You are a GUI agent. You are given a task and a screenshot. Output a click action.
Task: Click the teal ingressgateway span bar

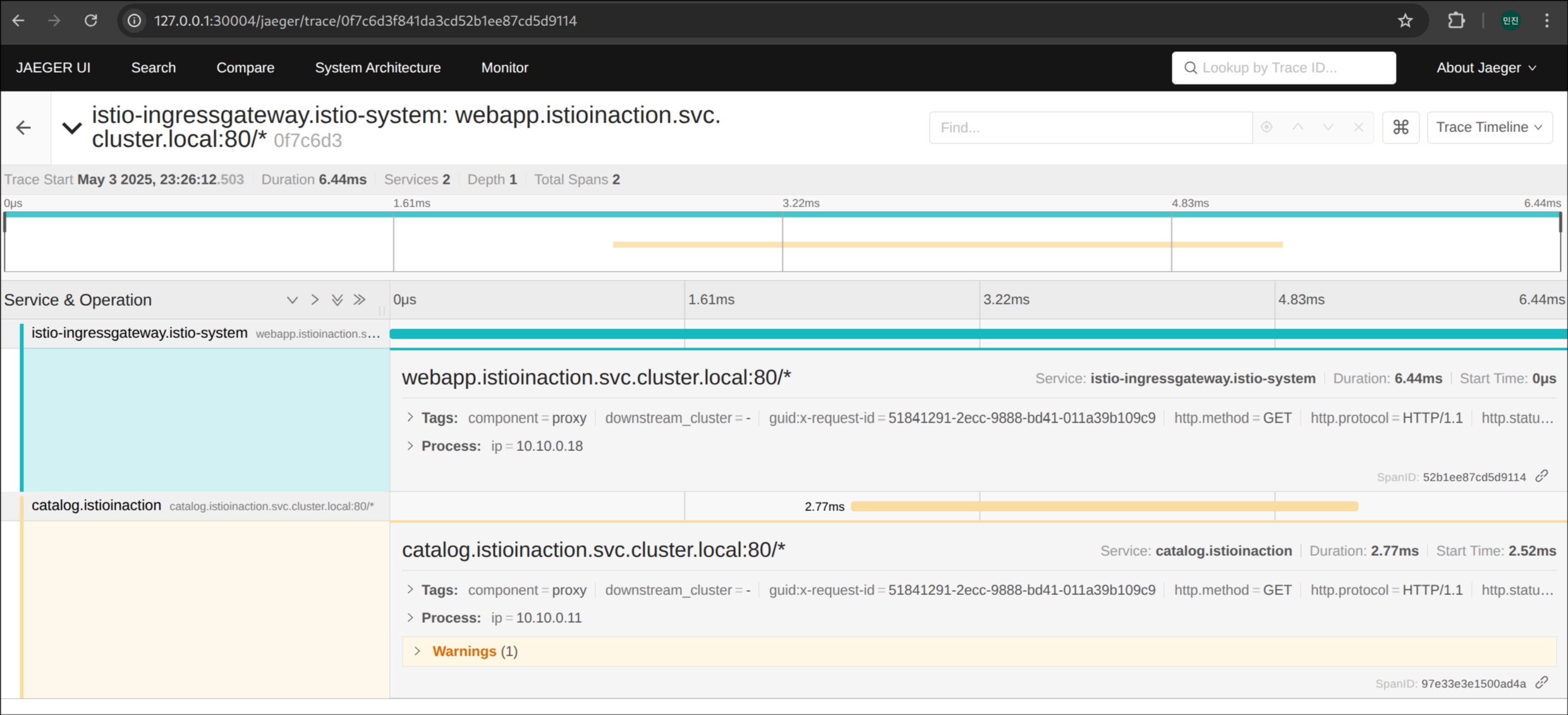[978, 333]
